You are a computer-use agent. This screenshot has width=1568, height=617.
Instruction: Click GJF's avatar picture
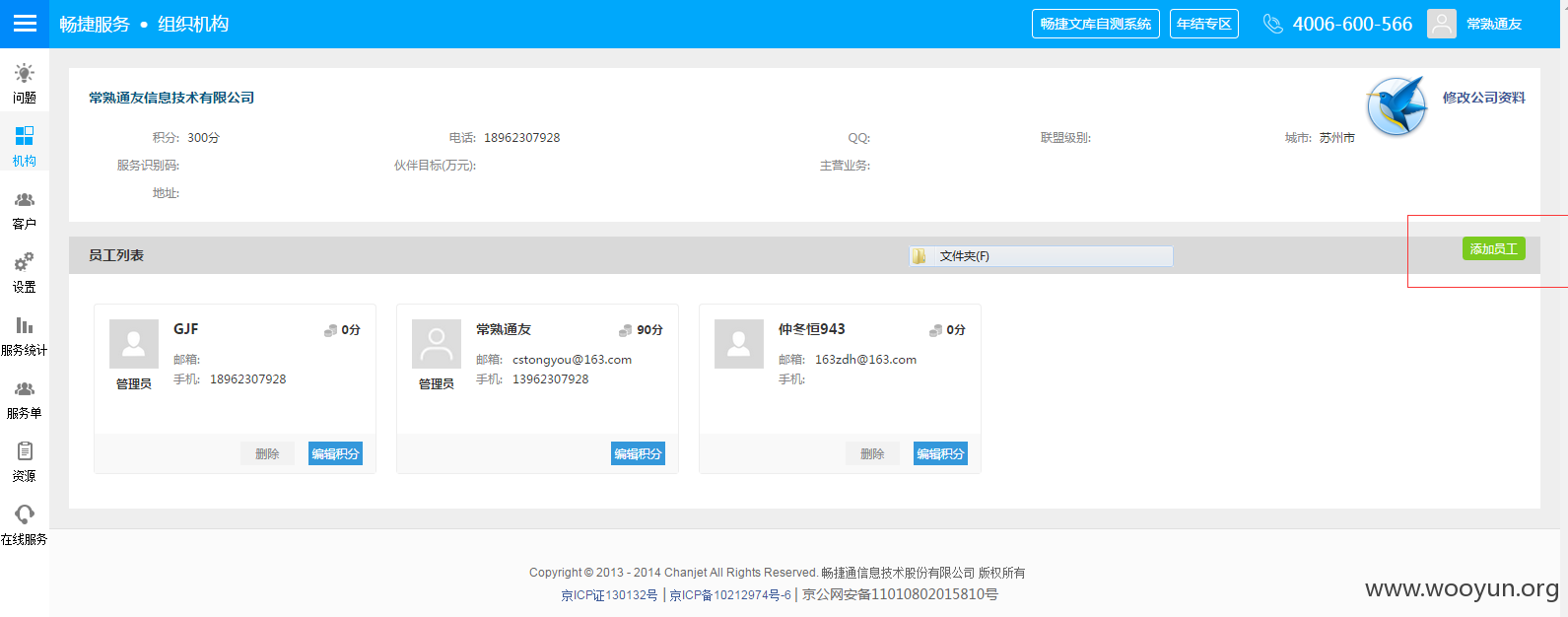coord(134,344)
